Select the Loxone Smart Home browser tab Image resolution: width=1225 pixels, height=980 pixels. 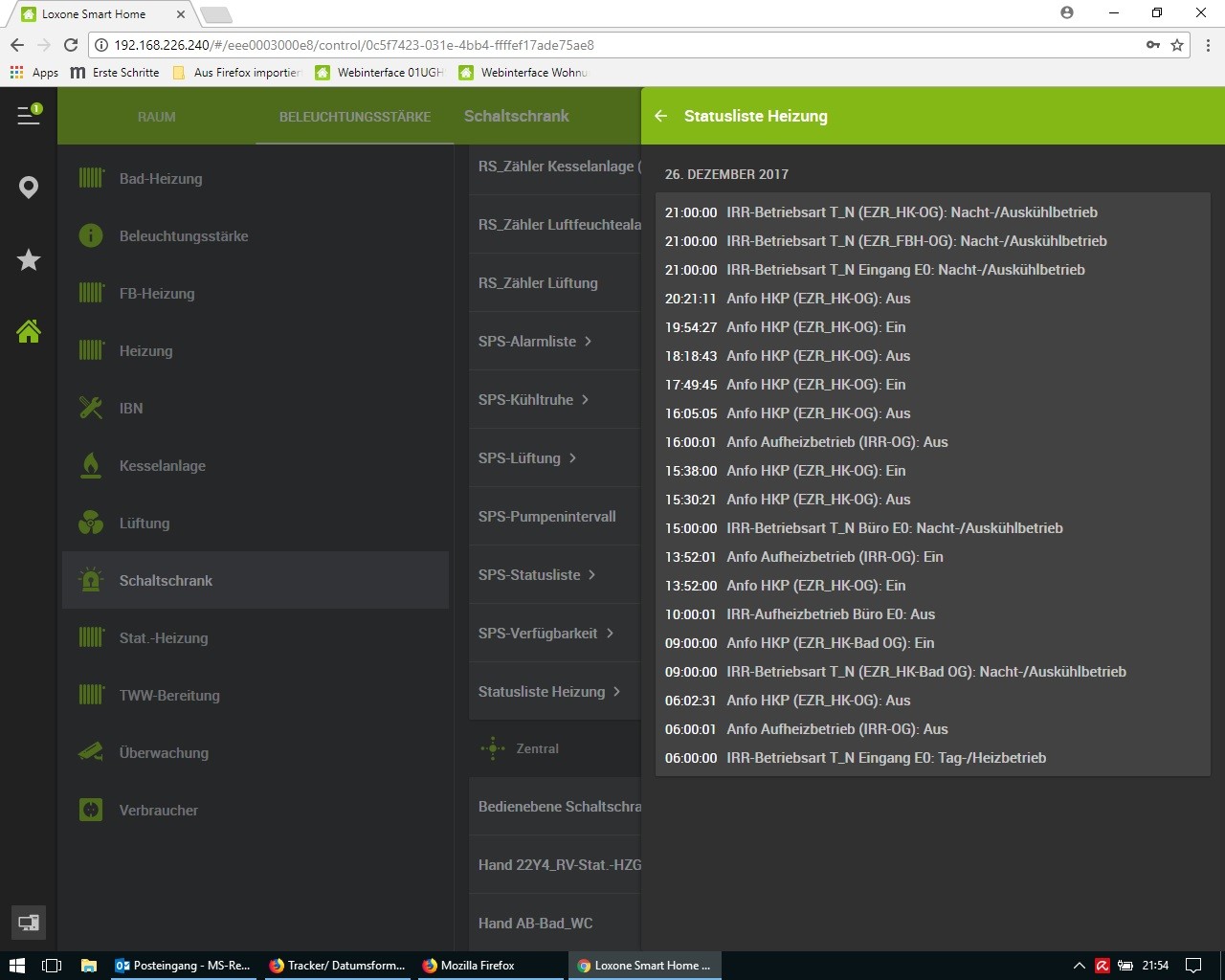tap(103, 14)
